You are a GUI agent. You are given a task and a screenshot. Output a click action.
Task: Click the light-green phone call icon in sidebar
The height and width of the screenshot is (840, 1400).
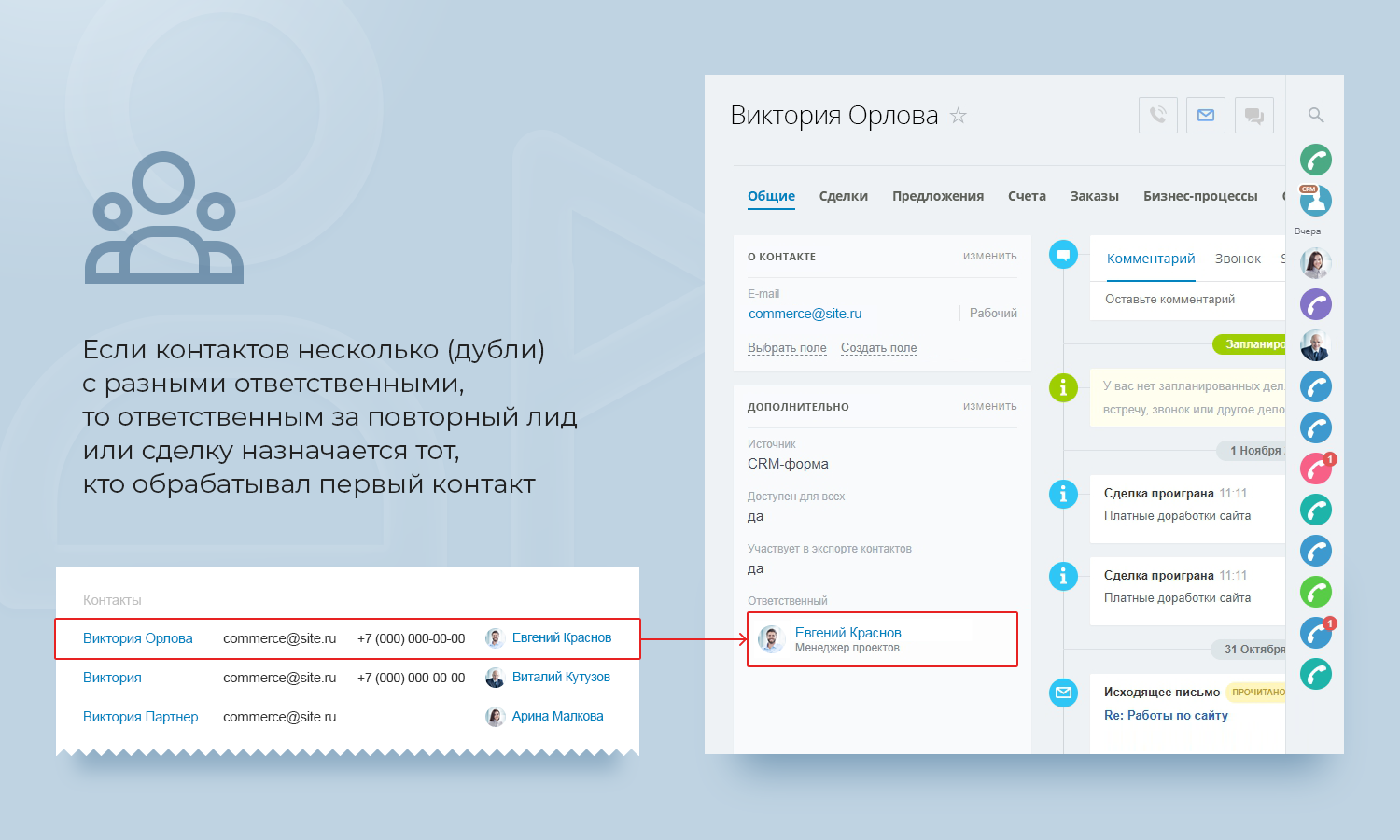pos(1316,592)
